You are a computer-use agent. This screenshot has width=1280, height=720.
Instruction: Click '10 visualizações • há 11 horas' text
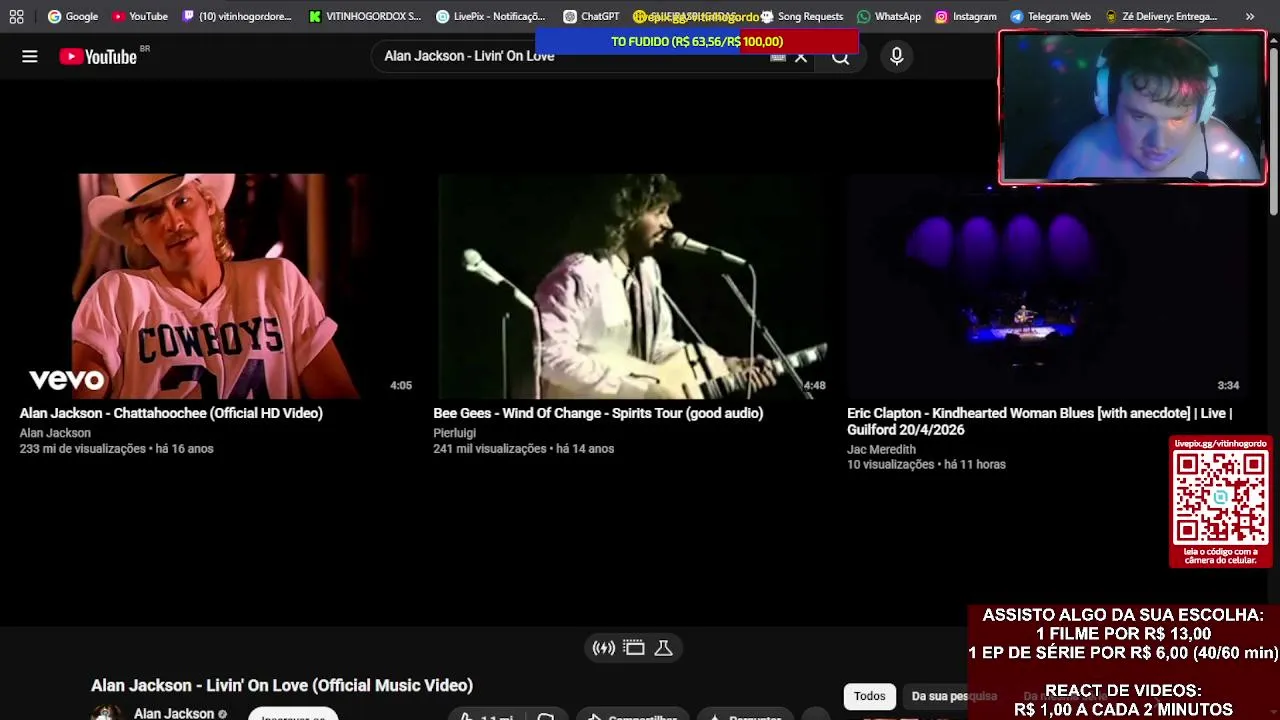(x=926, y=464)
